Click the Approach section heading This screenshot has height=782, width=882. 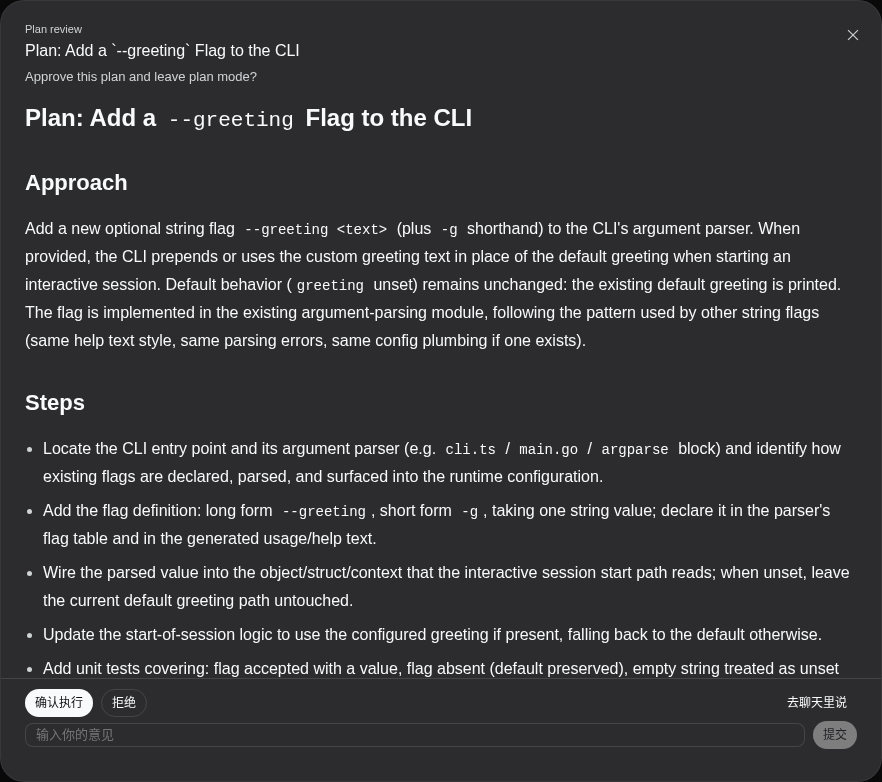click(76, 183)
